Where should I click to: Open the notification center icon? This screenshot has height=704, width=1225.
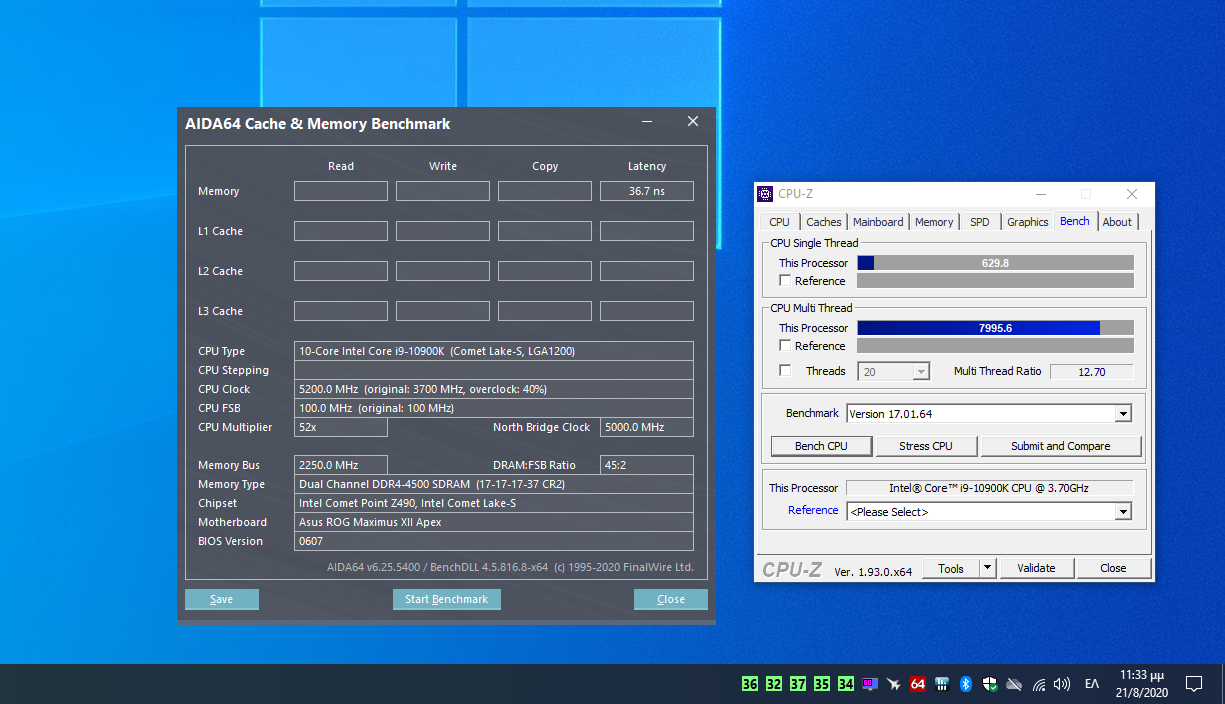tap(1194, 684)
